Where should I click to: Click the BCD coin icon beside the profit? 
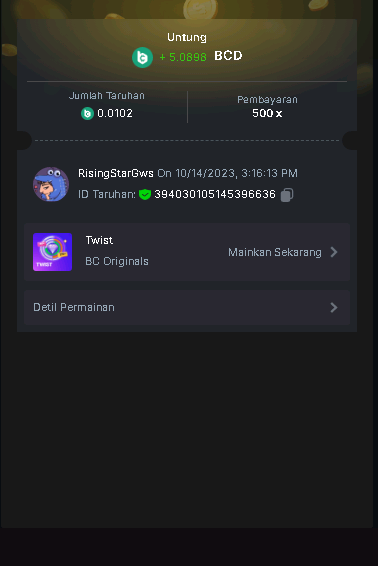click(142, 57)
